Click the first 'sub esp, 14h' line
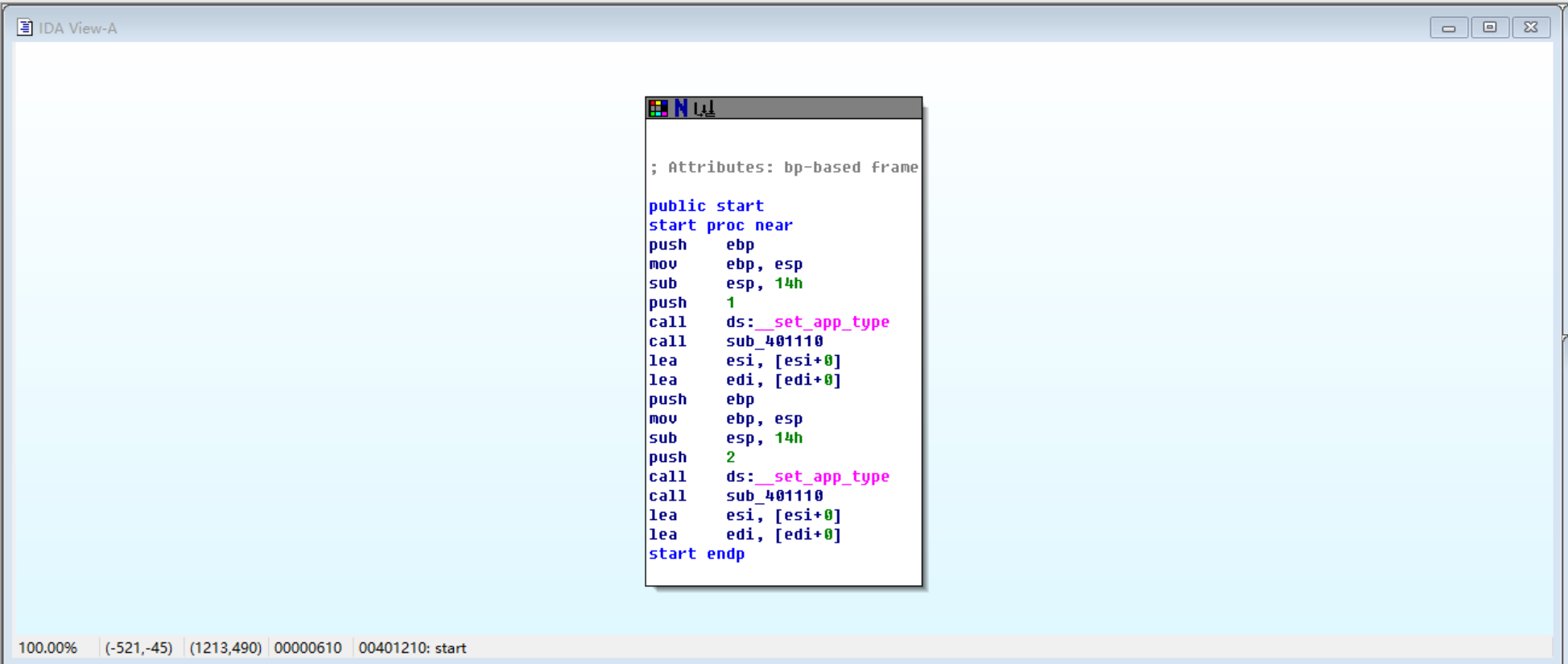This screenshot has height=664, width=1568. click(x=725, y=283)
